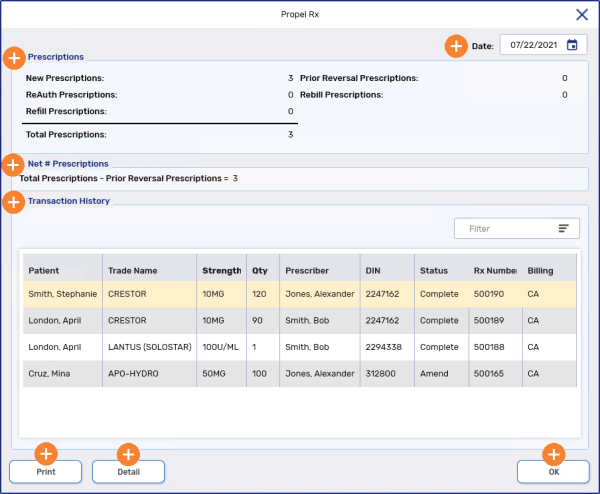
Task: Open the calendar date picker icon
Action: click(x=572, y=45)
